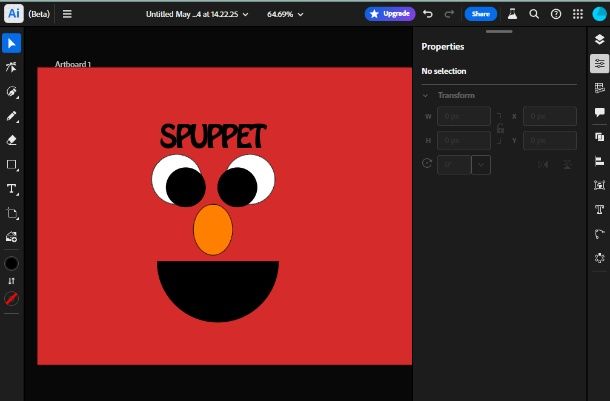Select the Selection arrow tool
Image resolution: width=610 pixels, height=401 pixels.
(12, 43)
